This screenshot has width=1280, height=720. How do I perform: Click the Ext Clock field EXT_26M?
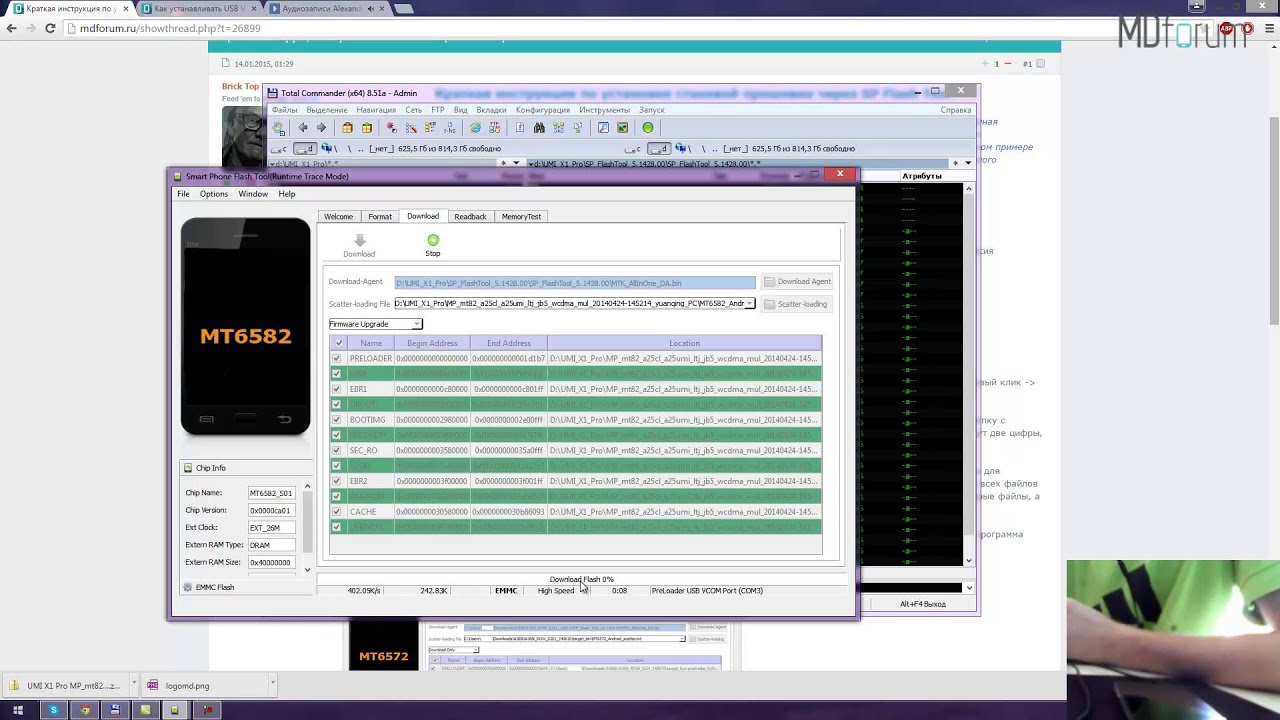(x=271, y=527)
